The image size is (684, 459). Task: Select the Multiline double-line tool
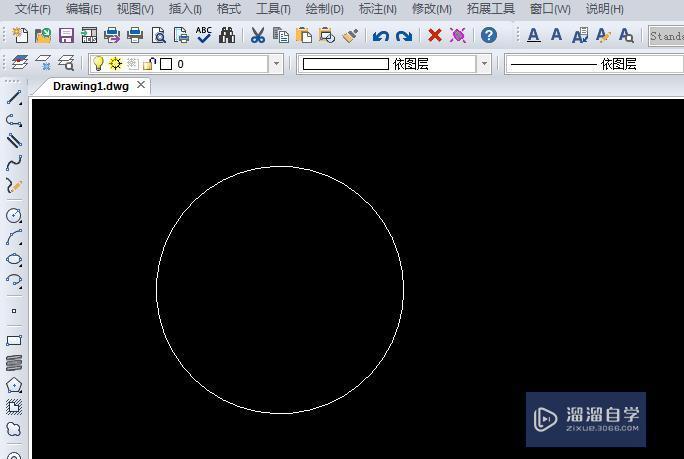click(x=14, y=140)
